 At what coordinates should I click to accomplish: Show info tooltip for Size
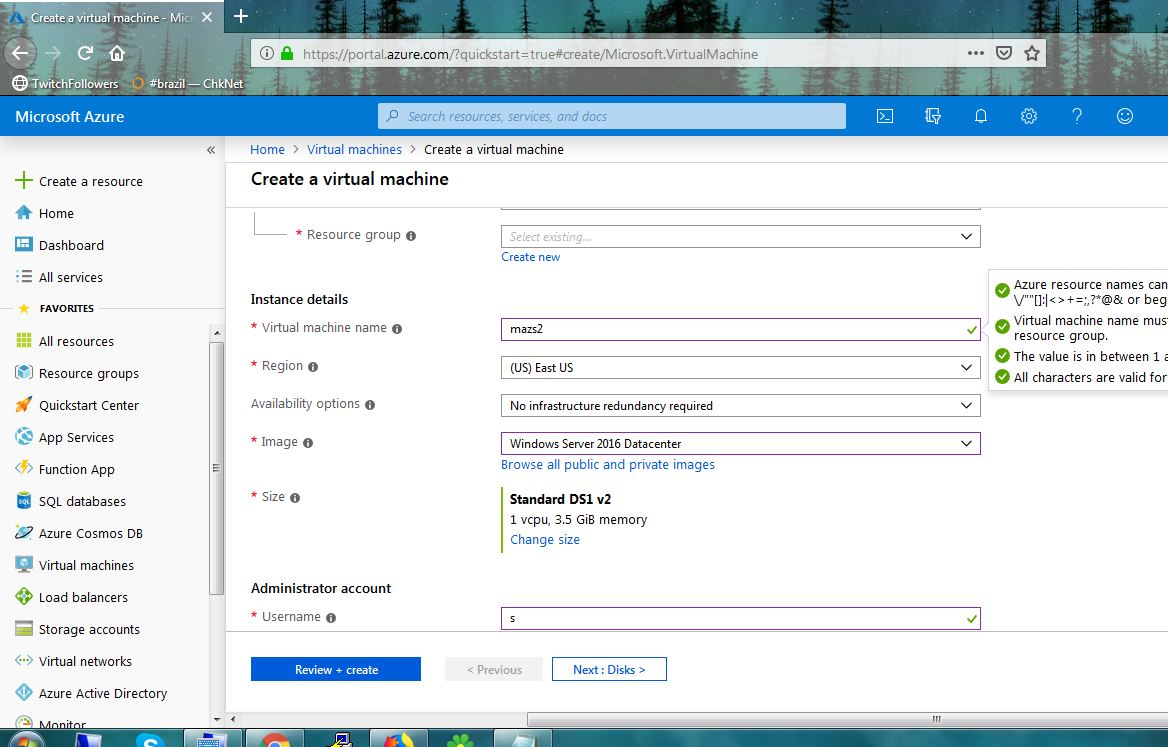pos(295,498)
